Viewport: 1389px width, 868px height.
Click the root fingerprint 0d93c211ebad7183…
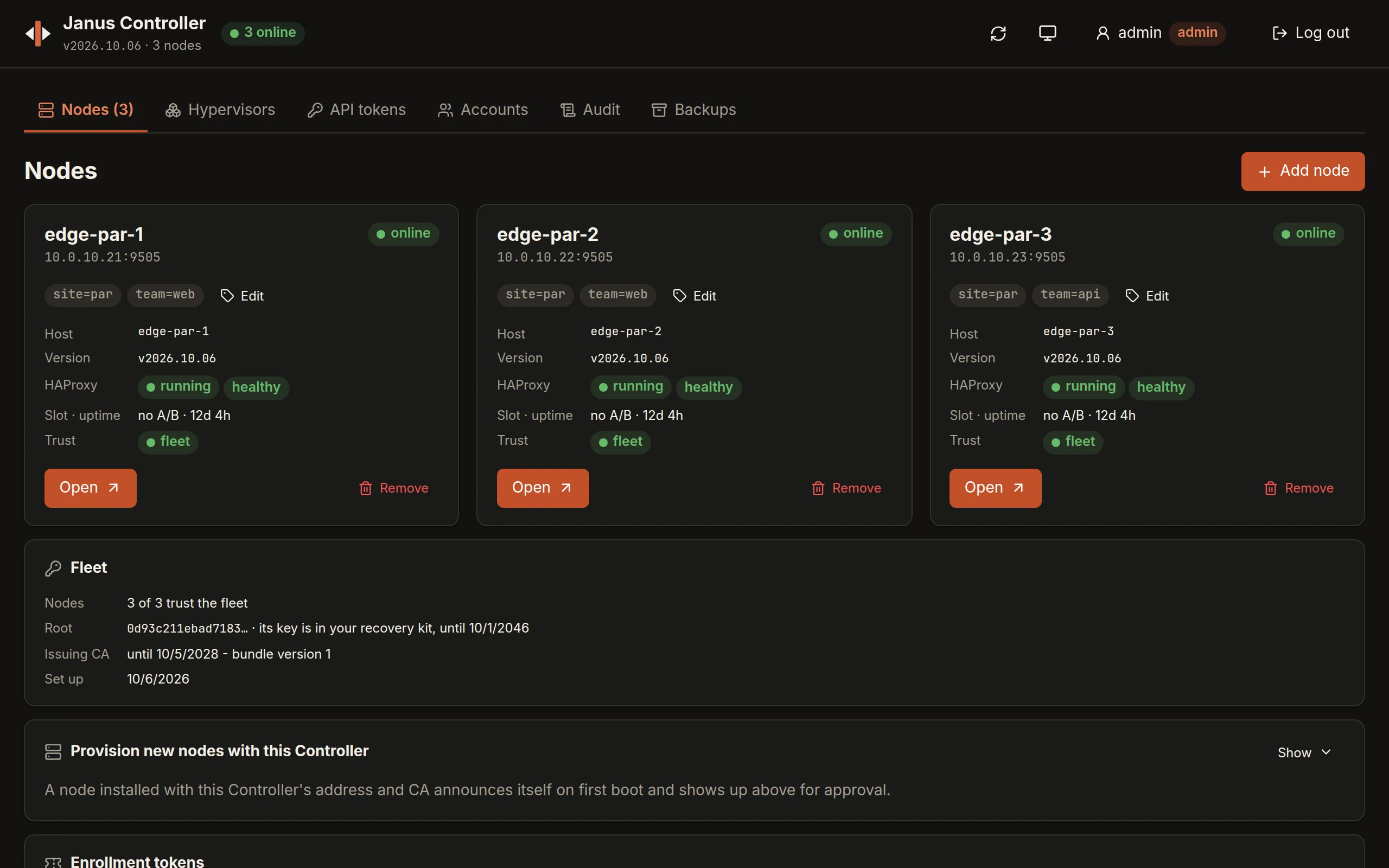188,629
